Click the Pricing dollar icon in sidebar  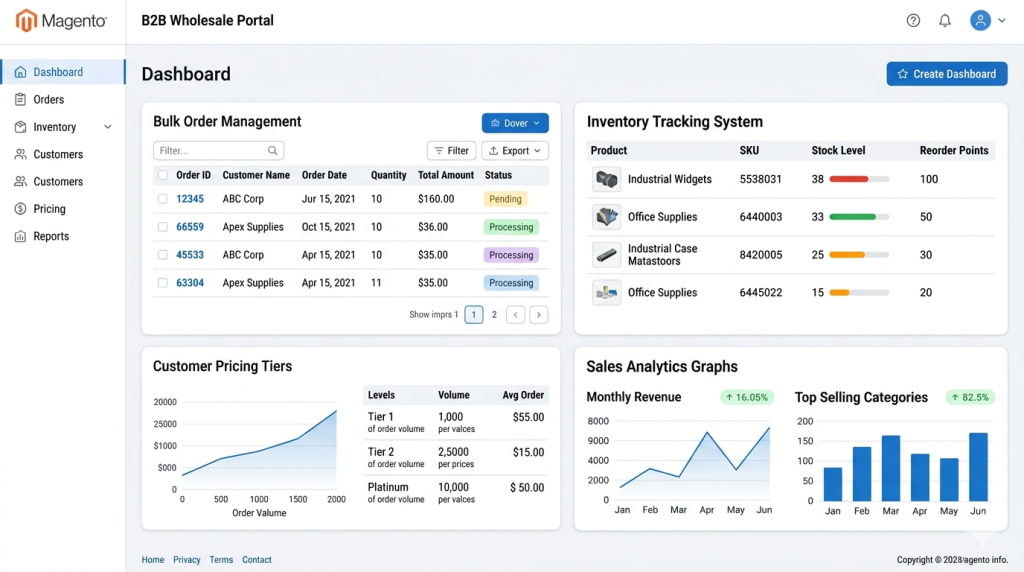coord(20,209)
